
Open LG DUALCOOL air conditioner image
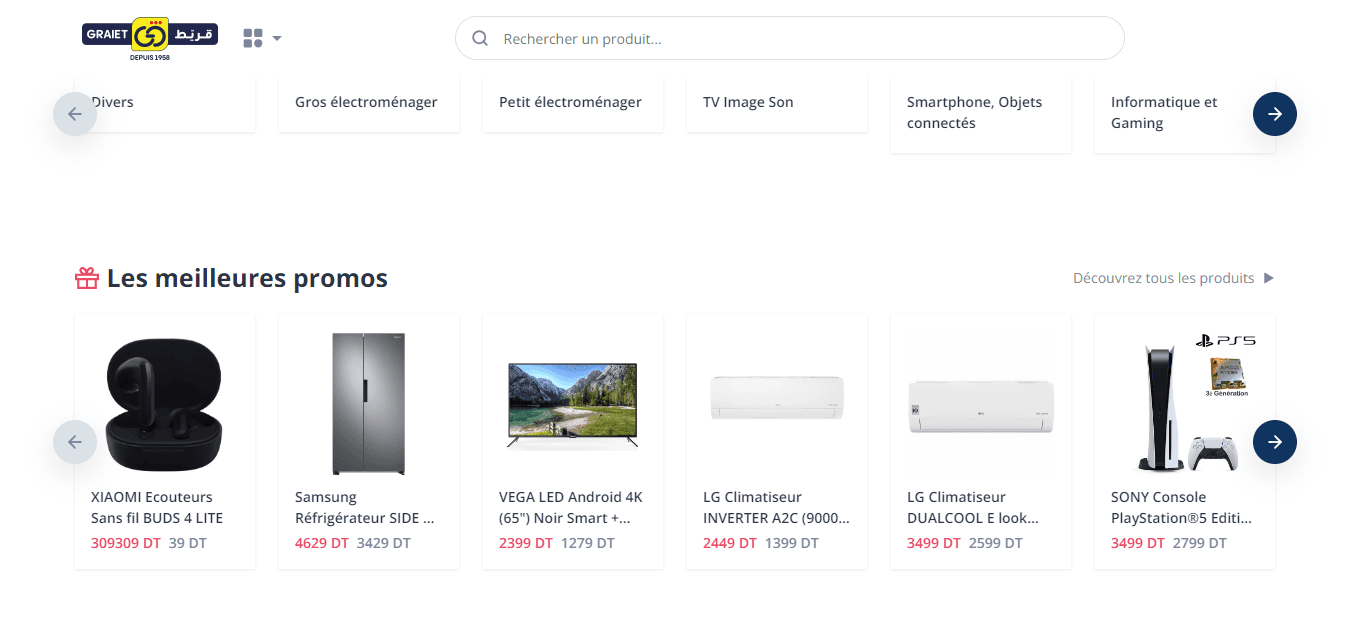tap(981, 406)
